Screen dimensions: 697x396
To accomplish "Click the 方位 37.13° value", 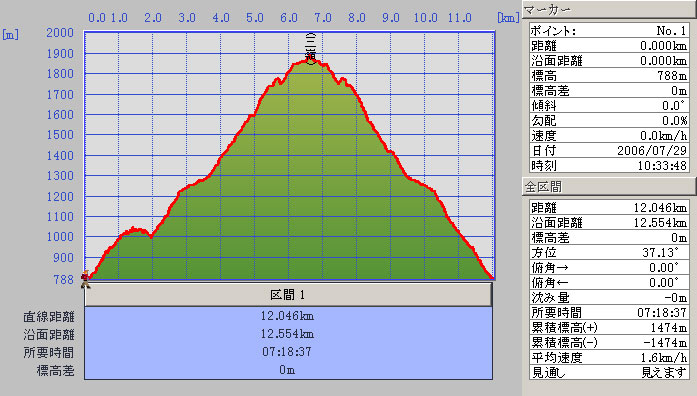I will (661, 252).
